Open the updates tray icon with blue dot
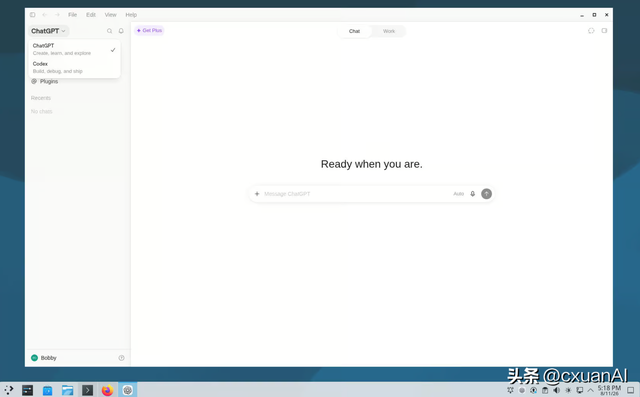 point(533,390)
